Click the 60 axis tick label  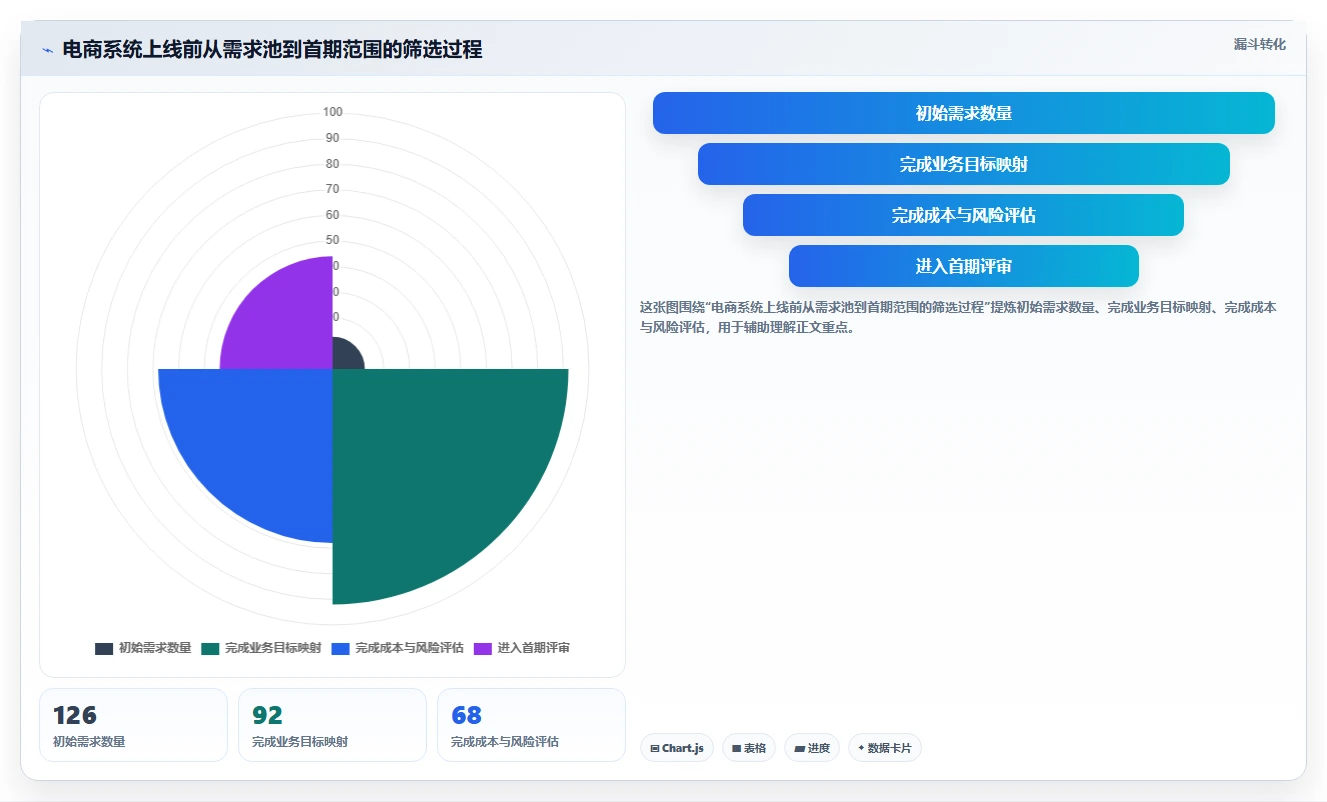click(333, 215)
